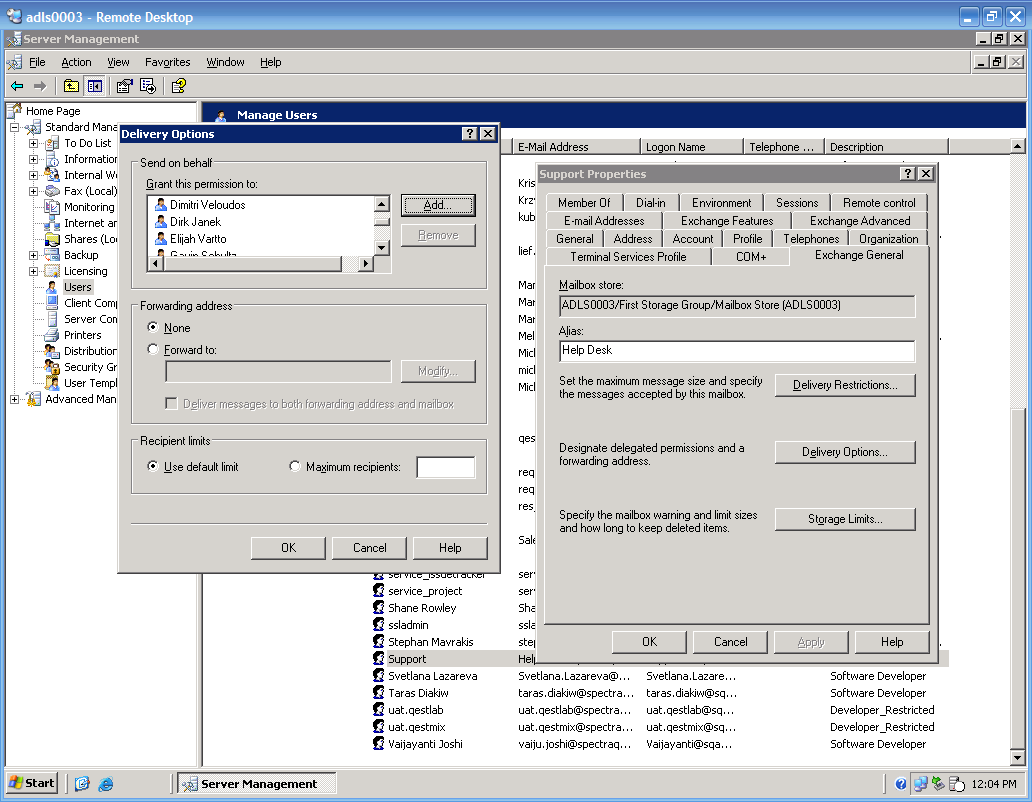This screenshot has height=802, width=1032.
Task: Click the Storage Limits button
Action: pos(844,520)
